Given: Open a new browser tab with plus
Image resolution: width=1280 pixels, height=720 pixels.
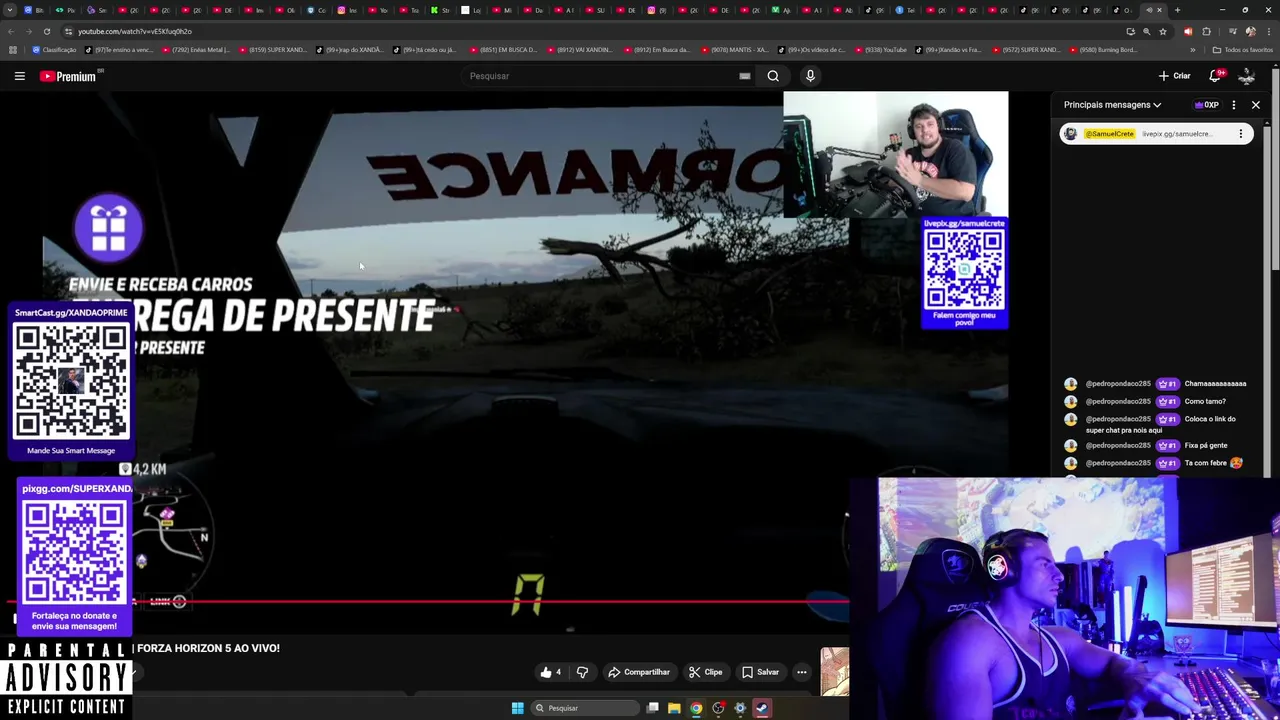Looking at the screenshot, I should click(1177, 10).
